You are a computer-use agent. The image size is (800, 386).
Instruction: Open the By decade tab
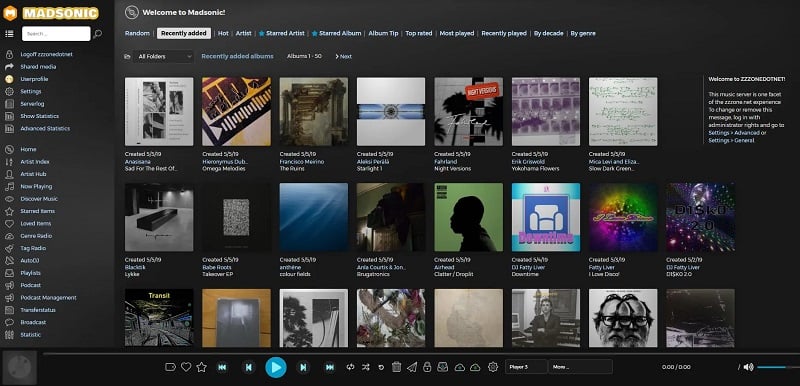click(x=548, y=33)
